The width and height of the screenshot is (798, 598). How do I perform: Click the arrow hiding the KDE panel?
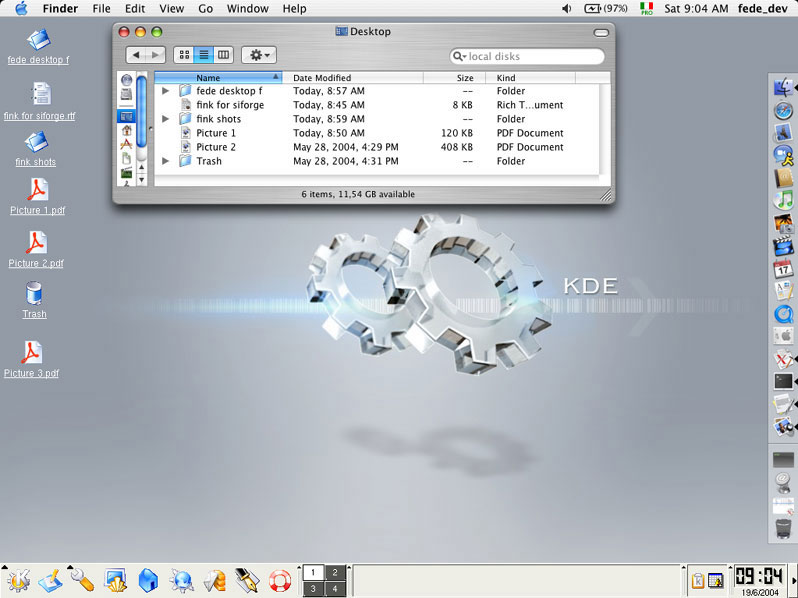[x=794, y=581]
